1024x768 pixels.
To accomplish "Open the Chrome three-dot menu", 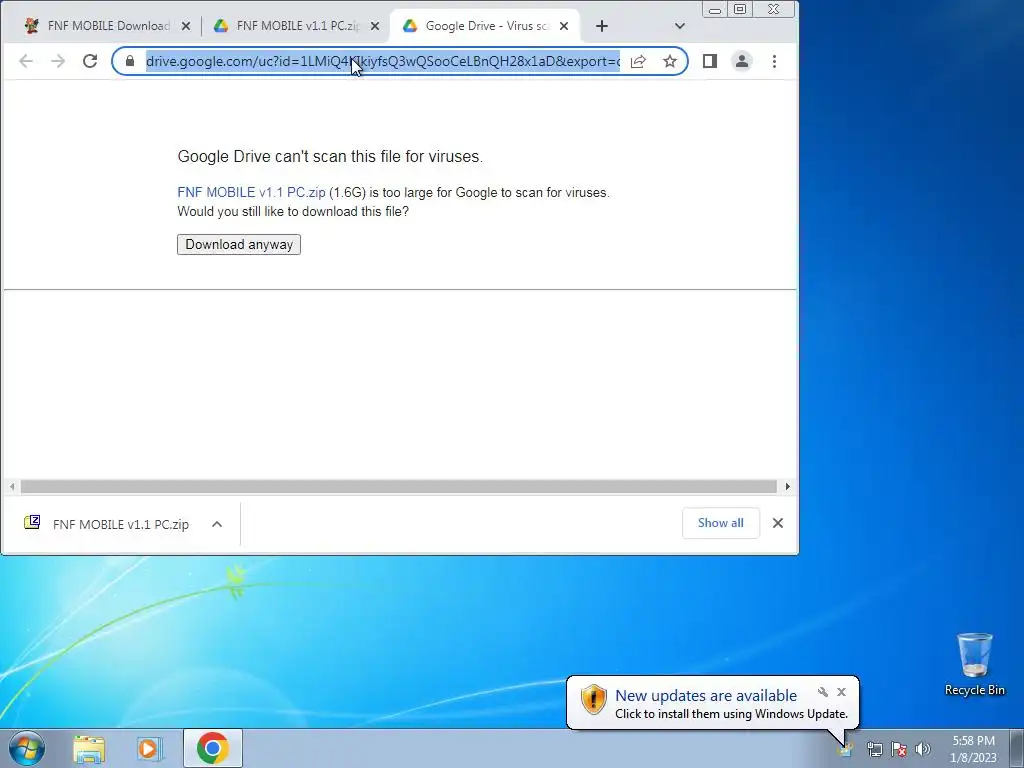I will 775,61.
